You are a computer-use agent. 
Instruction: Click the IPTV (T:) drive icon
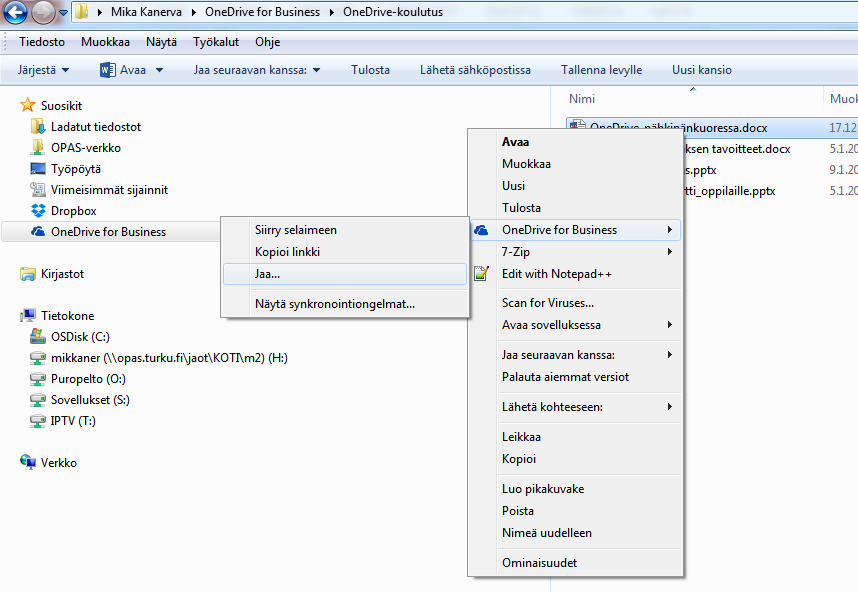[x=38, y=421]
